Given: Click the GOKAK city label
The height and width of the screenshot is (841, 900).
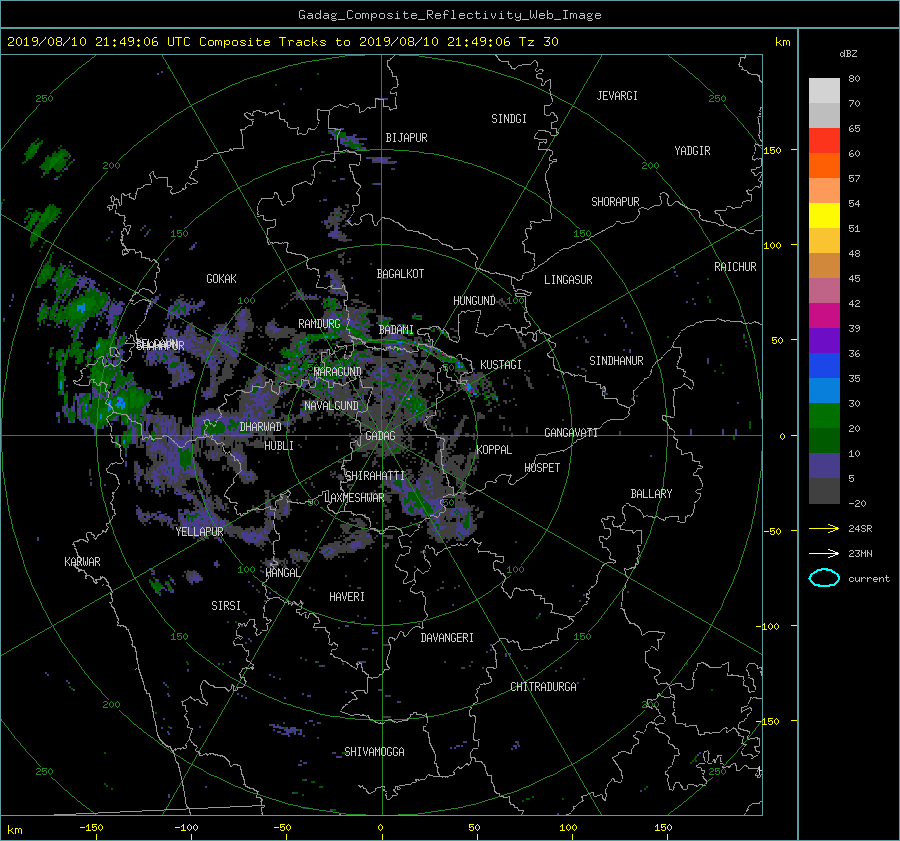Looking at the screenshot, I should pyautogui.click(x=221, y=278).
